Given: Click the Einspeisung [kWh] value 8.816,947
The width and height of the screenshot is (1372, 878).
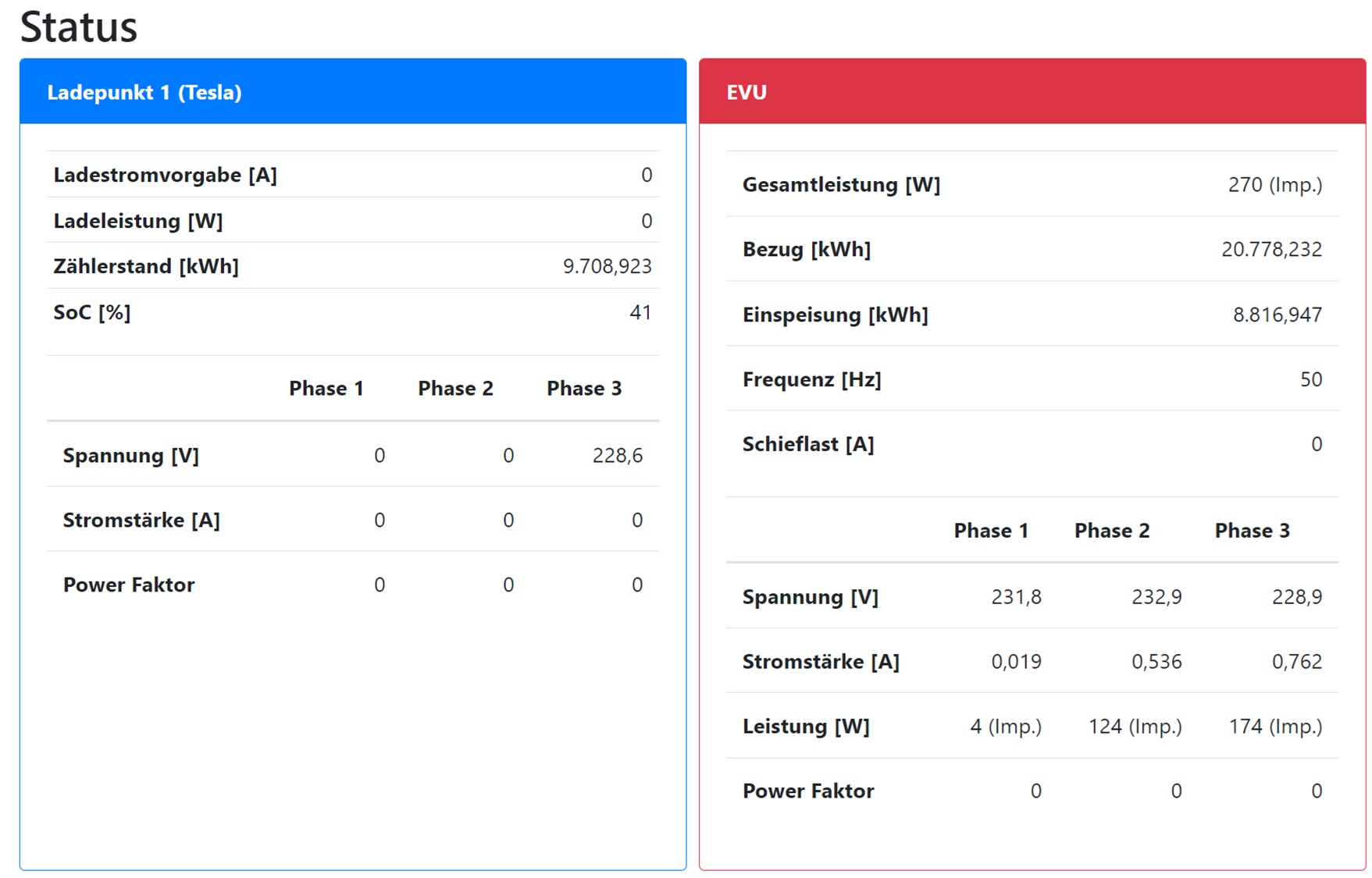Looking at the screenshot, I should 1277,315.
